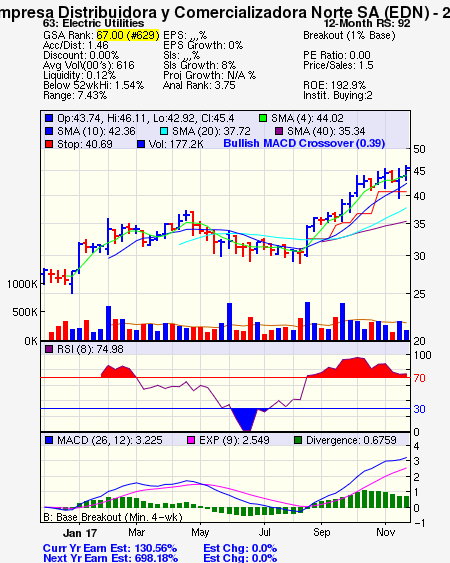
Task: Click the SMA (20): 37.72 legend text
Action: 211,131
